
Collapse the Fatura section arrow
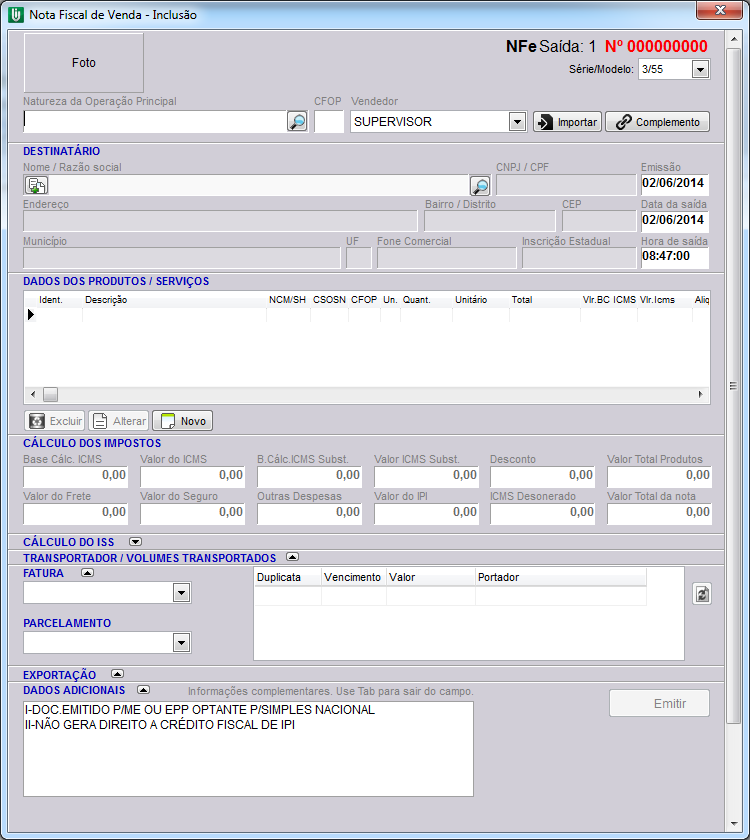pyautogui.click(x=87, y=573)
